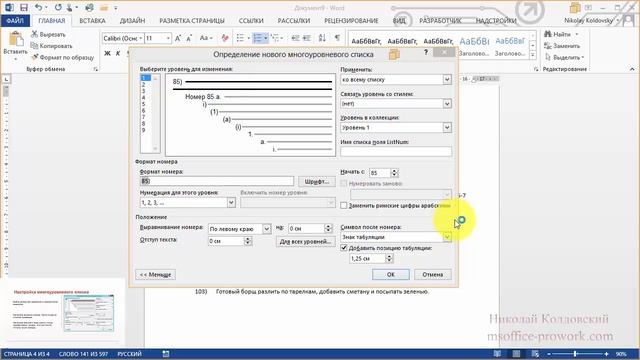Click the OK button in dialog
The image size is (640, 360).
pyautogui.click(x=391, y=274)
